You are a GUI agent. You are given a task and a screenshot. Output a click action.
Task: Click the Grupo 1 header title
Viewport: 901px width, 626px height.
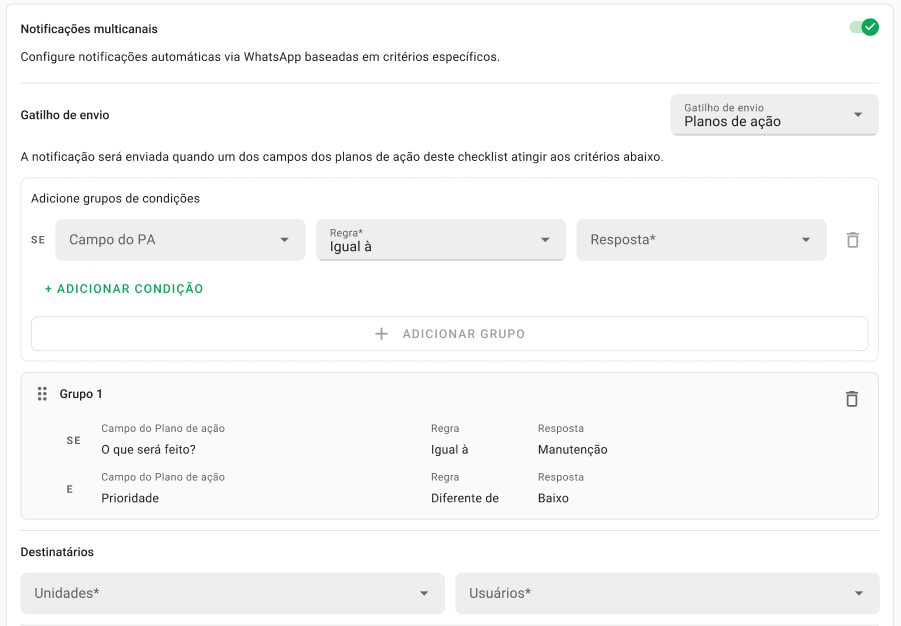click(81, 394)
